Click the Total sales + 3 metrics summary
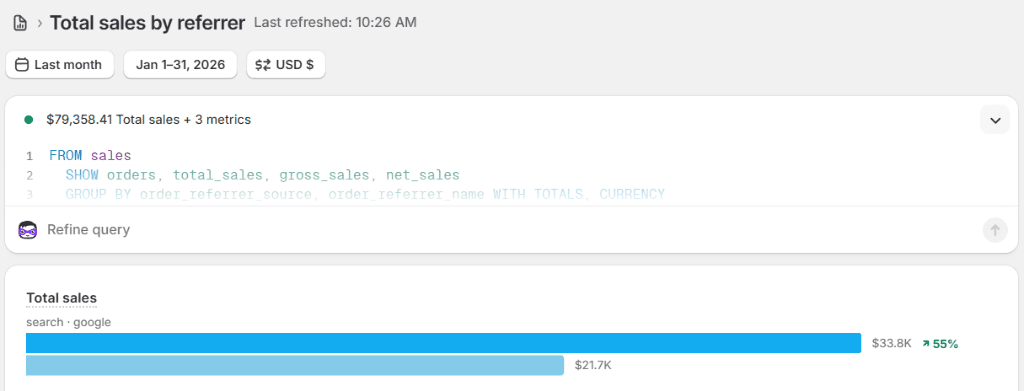This screenshot has width=1024, height=391. 148,120
